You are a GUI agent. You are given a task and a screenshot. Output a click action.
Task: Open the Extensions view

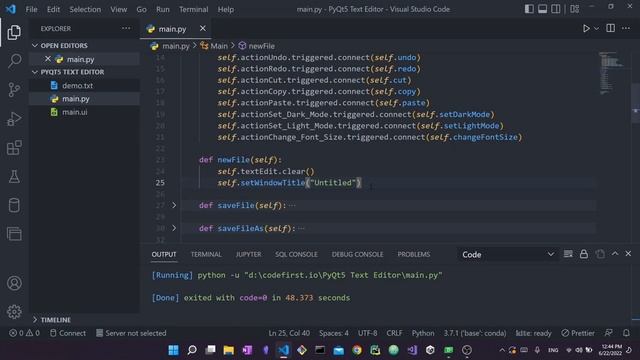tap(14, 148)
